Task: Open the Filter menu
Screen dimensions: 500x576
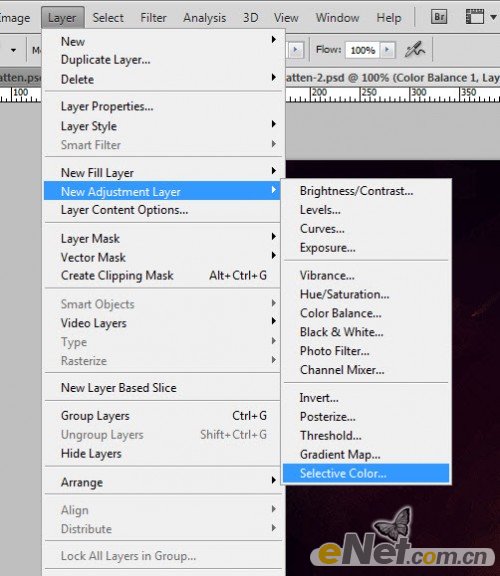Action: point(153,18)
